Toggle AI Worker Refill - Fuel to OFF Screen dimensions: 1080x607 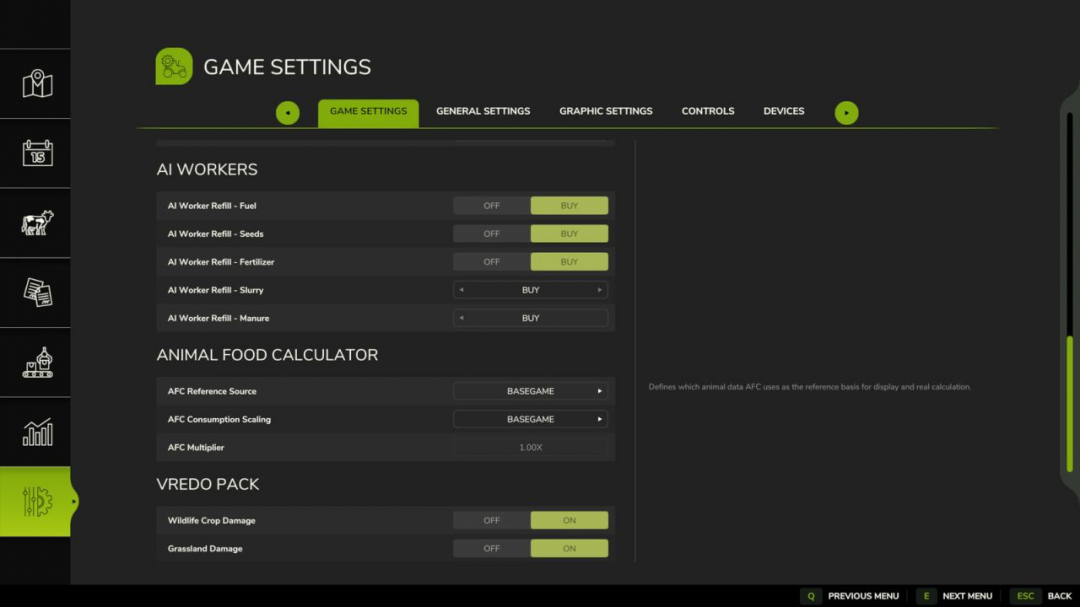click(491, 205)
